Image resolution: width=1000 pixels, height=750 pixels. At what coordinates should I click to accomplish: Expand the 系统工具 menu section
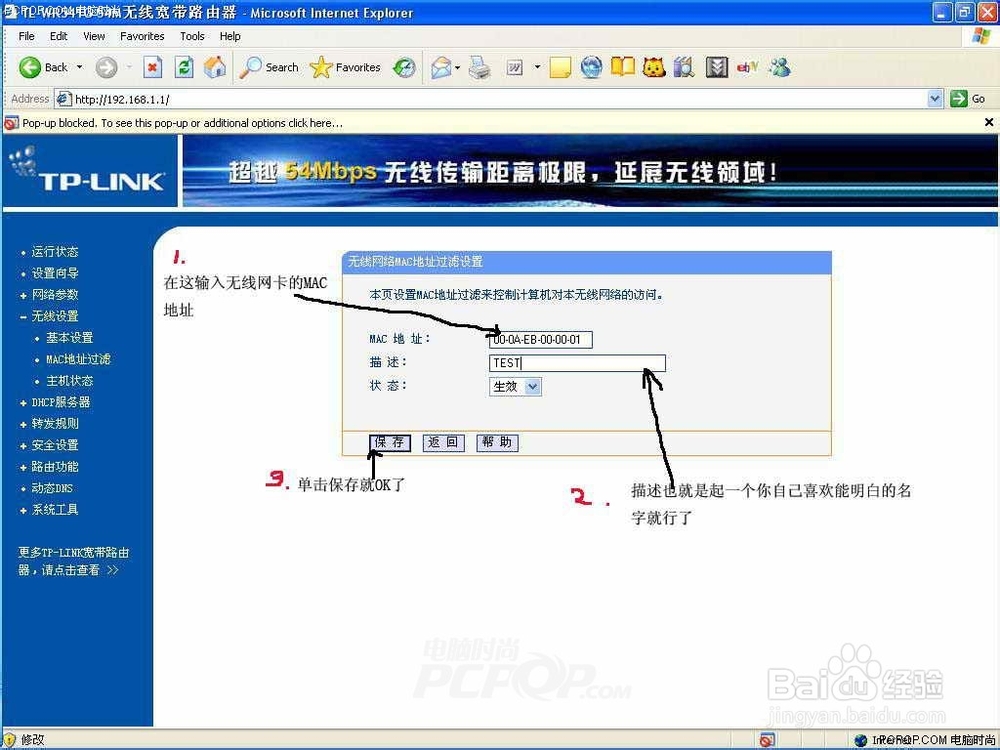click(x=24, y=510)
